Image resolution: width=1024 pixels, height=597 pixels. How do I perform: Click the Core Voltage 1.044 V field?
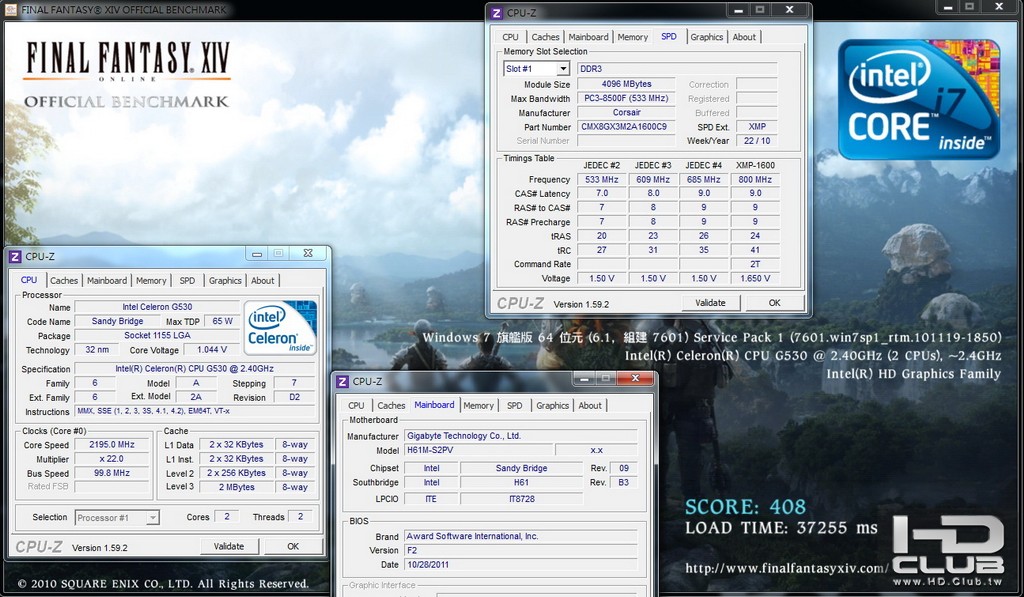click(212, 350)
